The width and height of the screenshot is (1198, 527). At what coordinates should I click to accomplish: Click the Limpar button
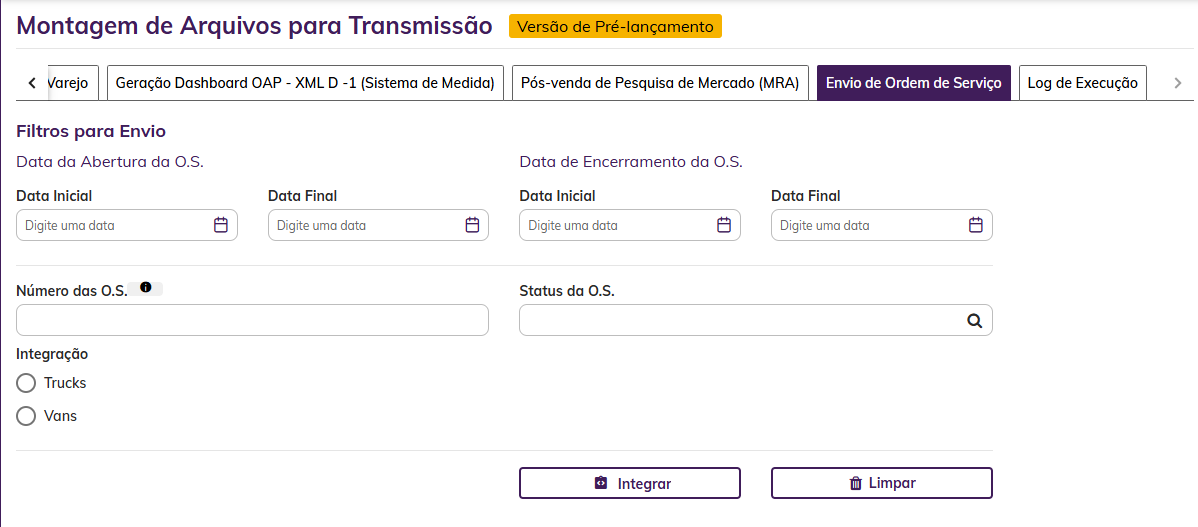pyautogui.click(x=882, y=483)
